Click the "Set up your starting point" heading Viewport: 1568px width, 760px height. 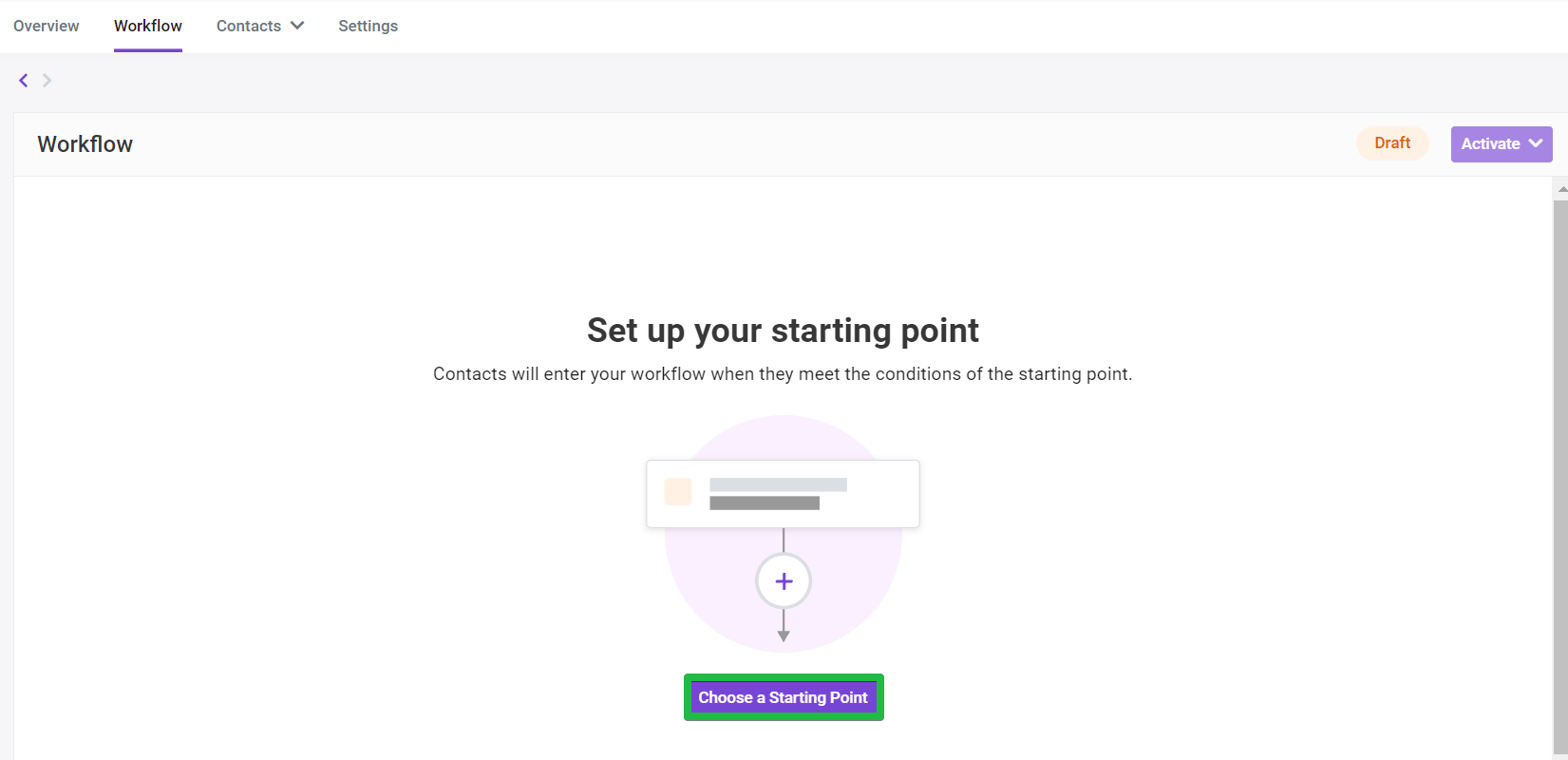point(784,331)
